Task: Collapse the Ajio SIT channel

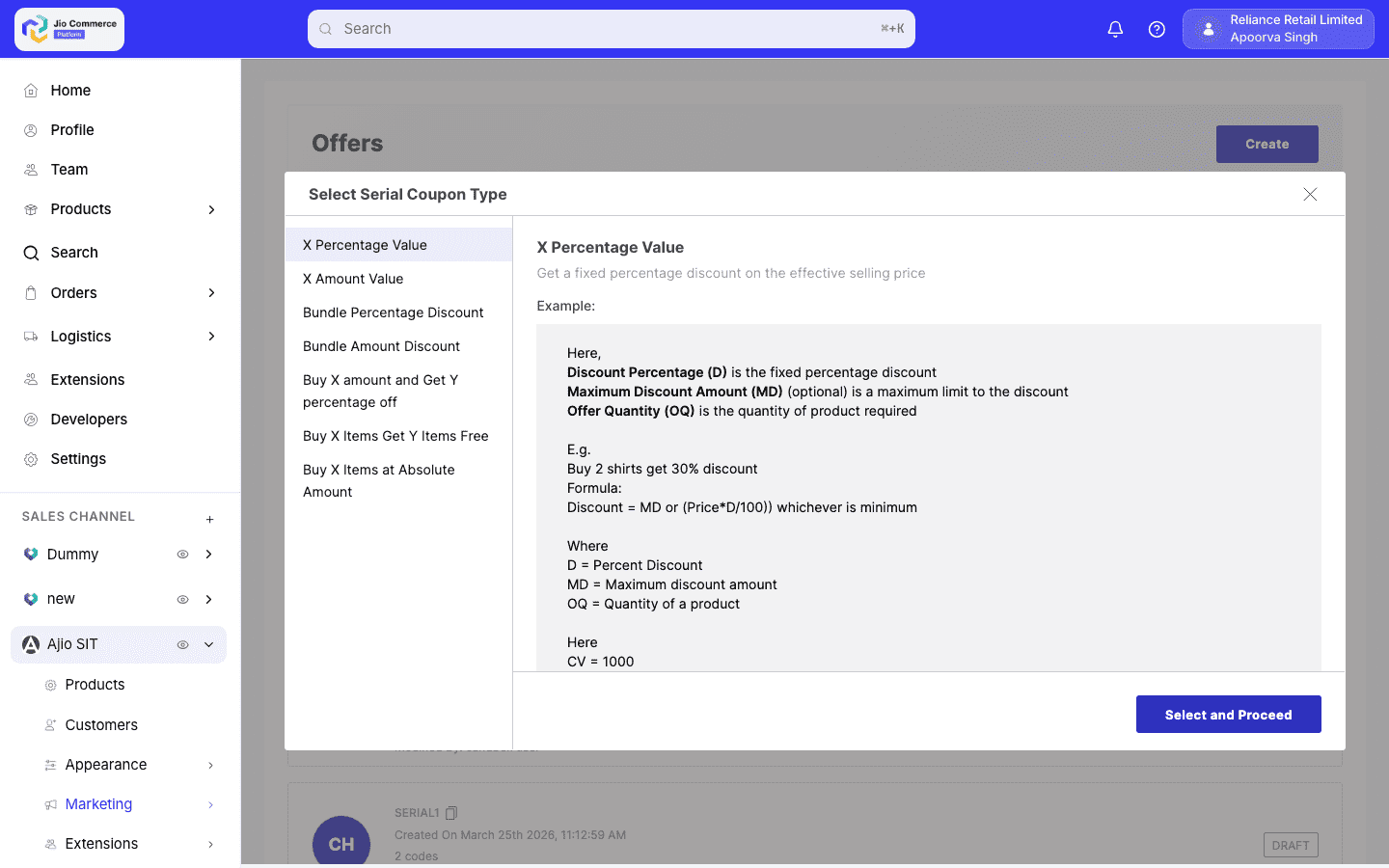Action: 207,644
